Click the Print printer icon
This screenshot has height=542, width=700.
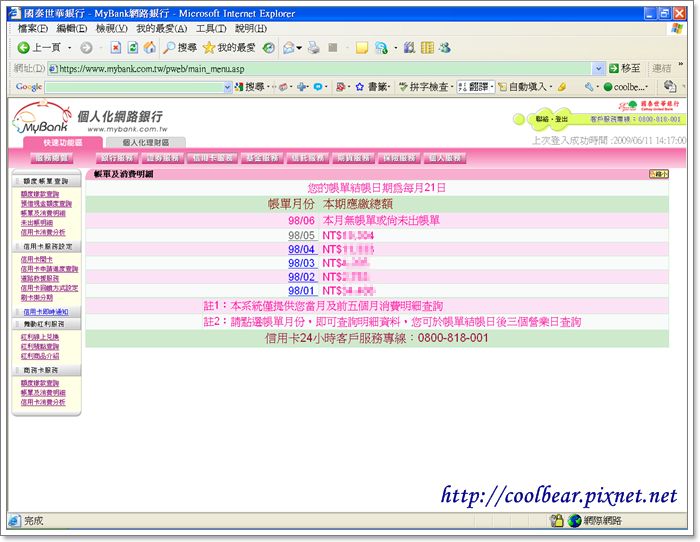(314, 47)
